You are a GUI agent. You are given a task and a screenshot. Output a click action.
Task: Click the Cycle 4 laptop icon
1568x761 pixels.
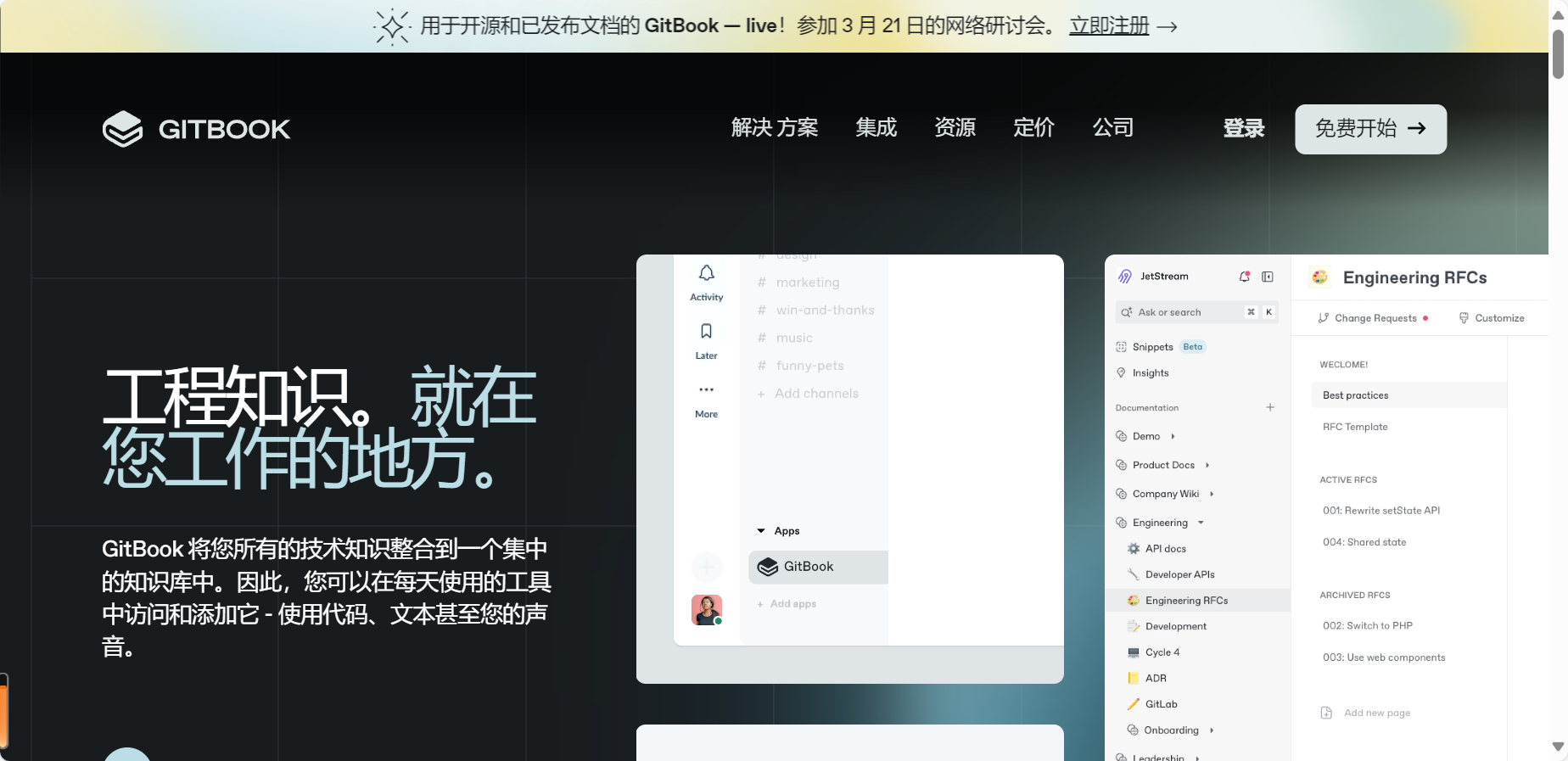tap(1134, 652)
